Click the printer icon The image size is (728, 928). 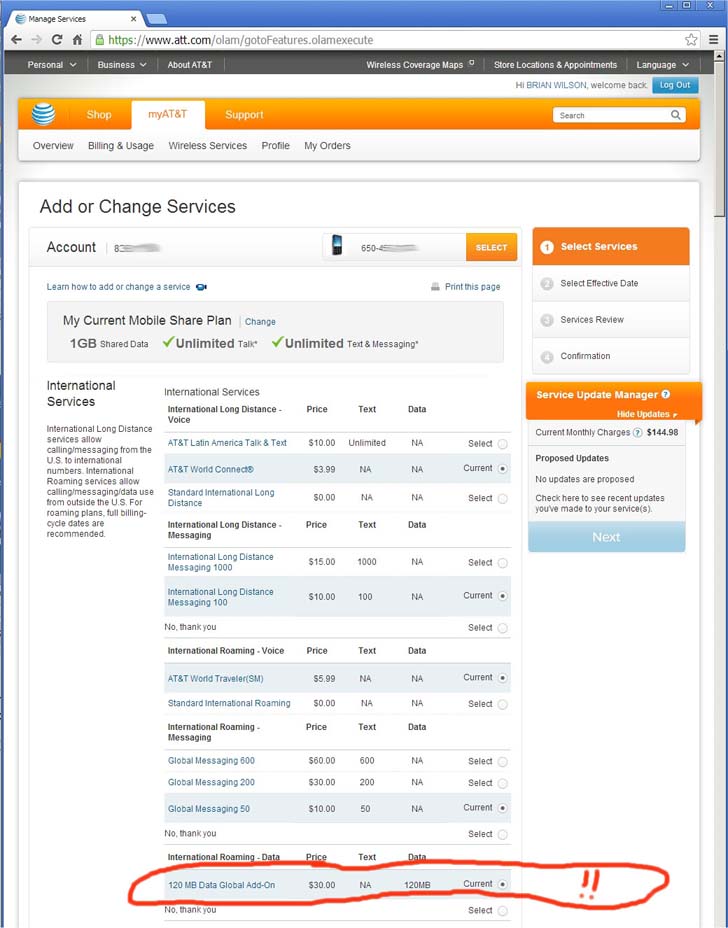click(435, 286)
